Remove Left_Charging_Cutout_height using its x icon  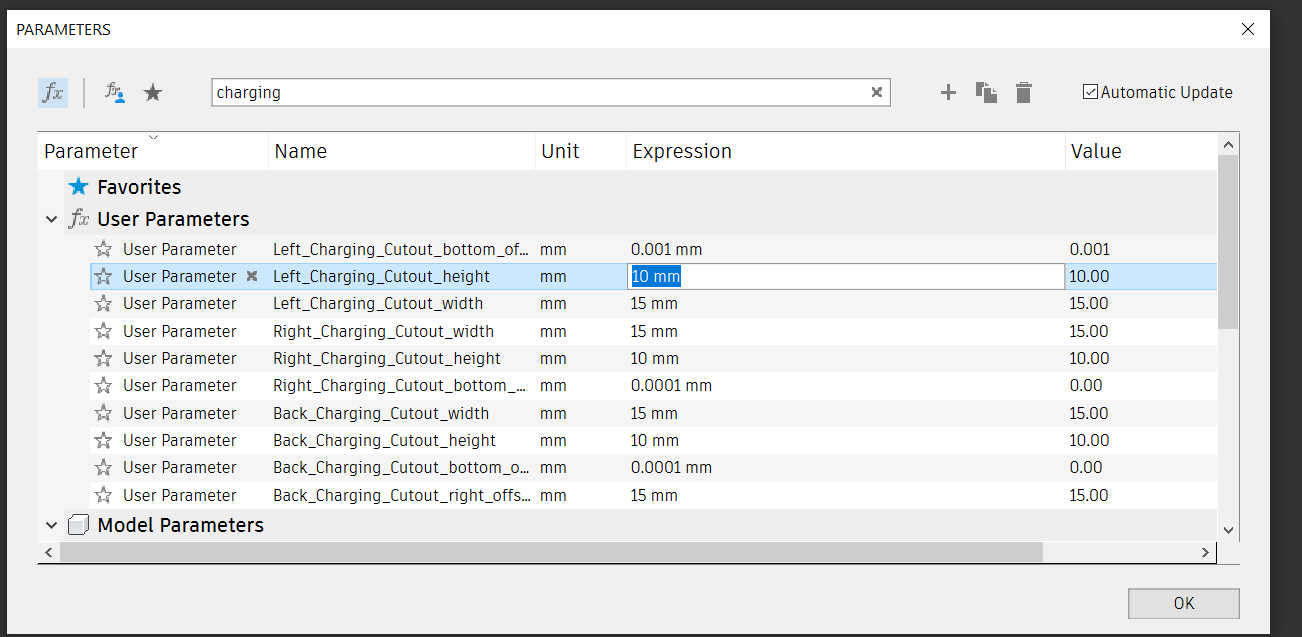tap(252, 276)
